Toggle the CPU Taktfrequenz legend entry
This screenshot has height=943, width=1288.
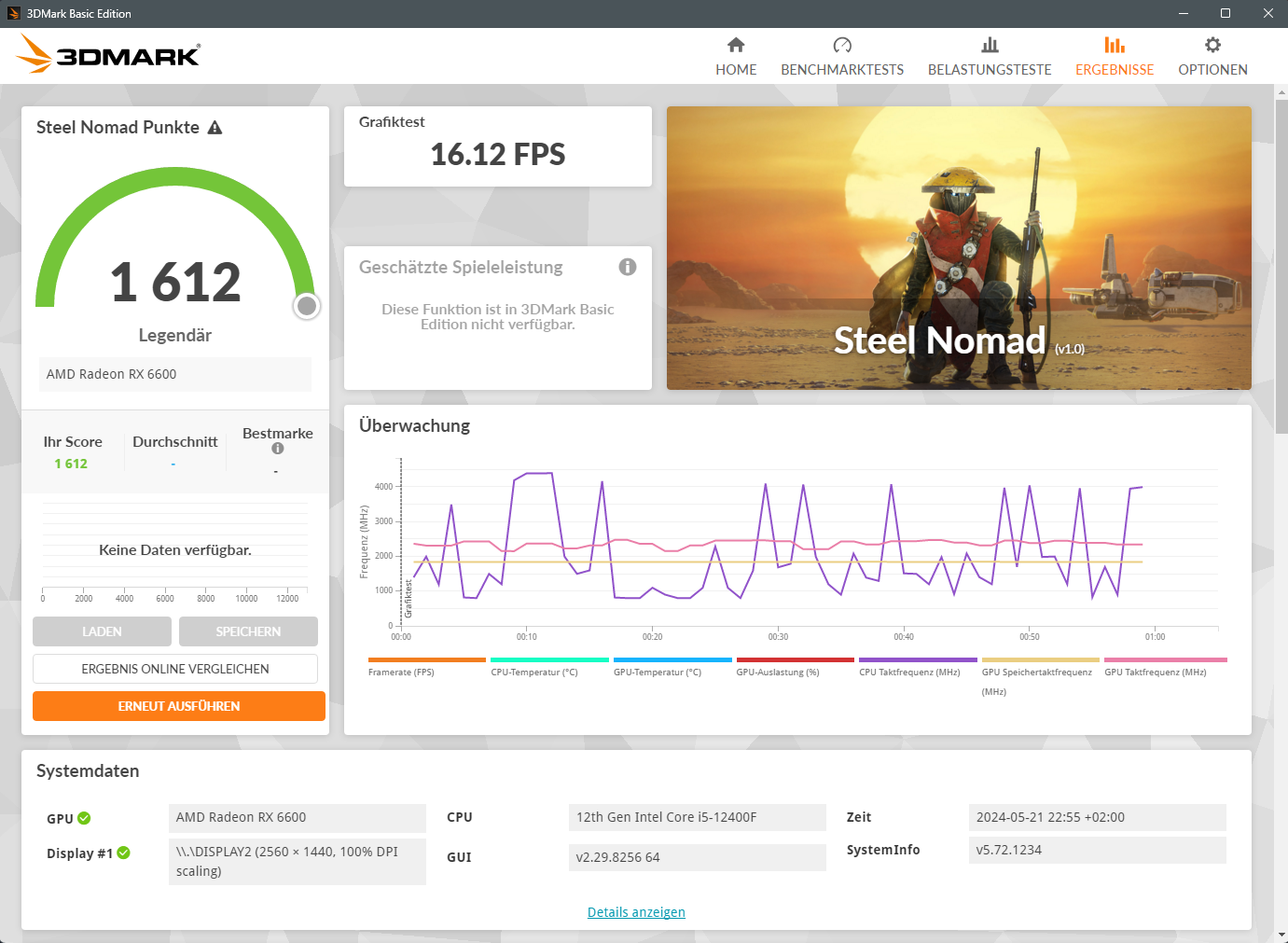[918, 667]
